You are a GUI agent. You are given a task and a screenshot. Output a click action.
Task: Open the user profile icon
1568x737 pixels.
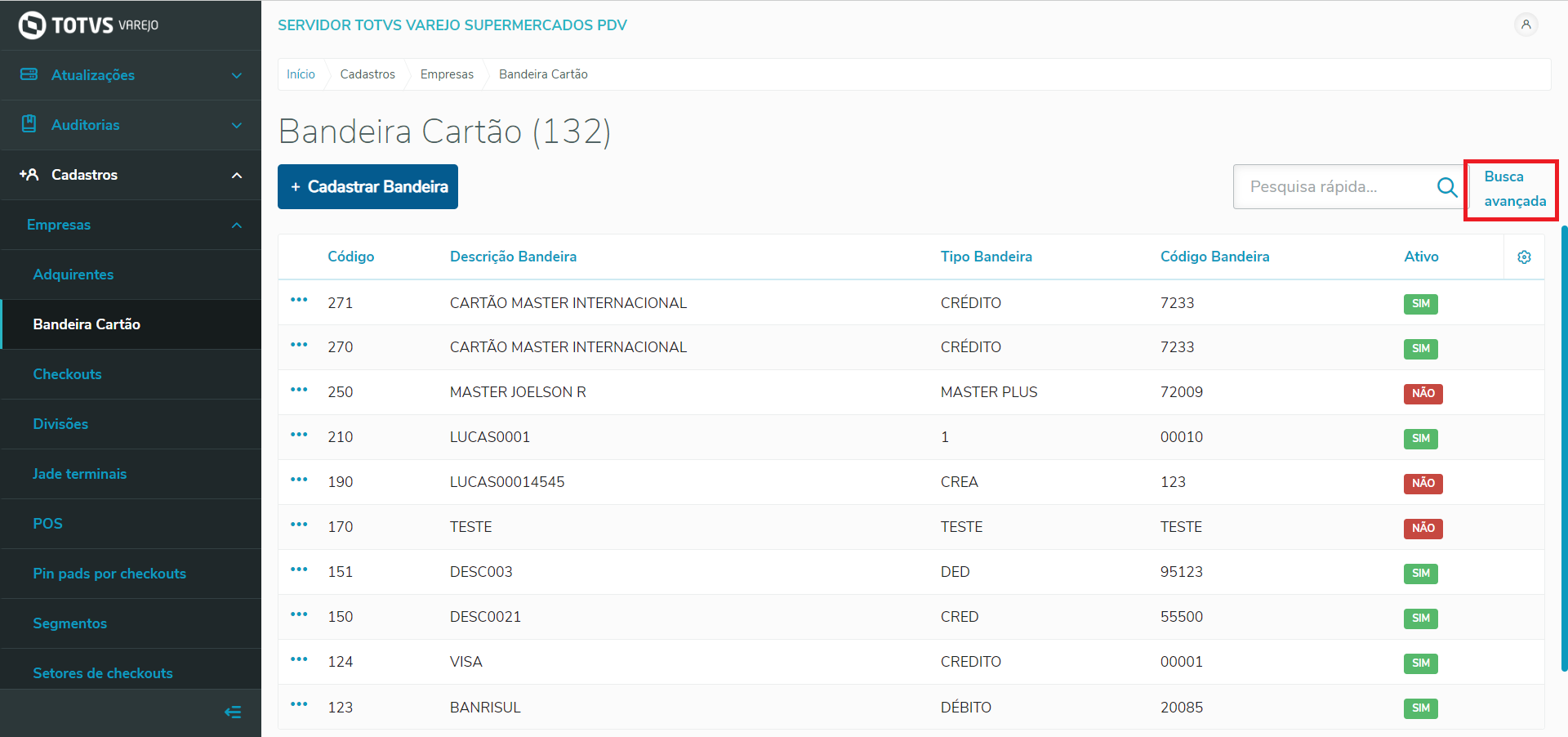coord(1526,25)
